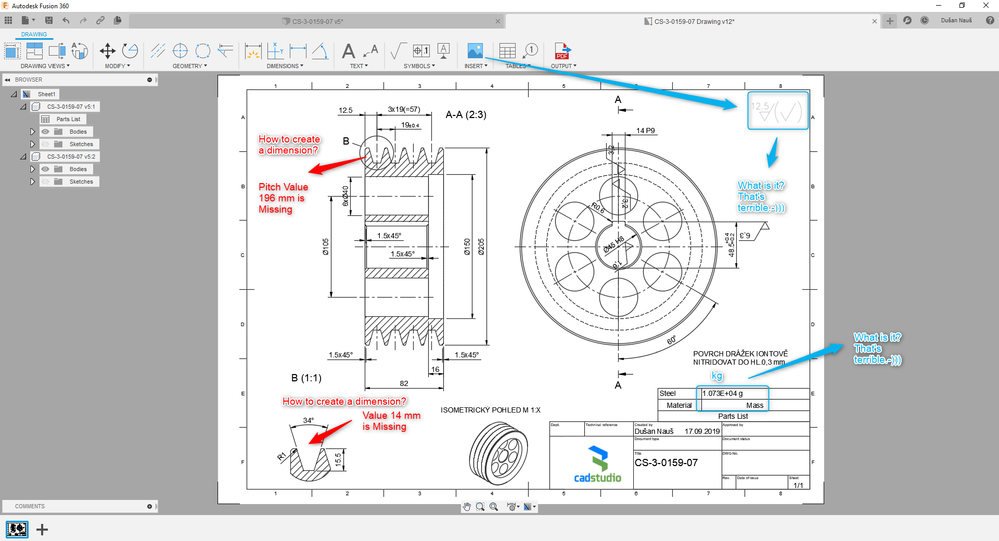Undo the last action
Screen dimensions: 999x541
click(66, 20)
